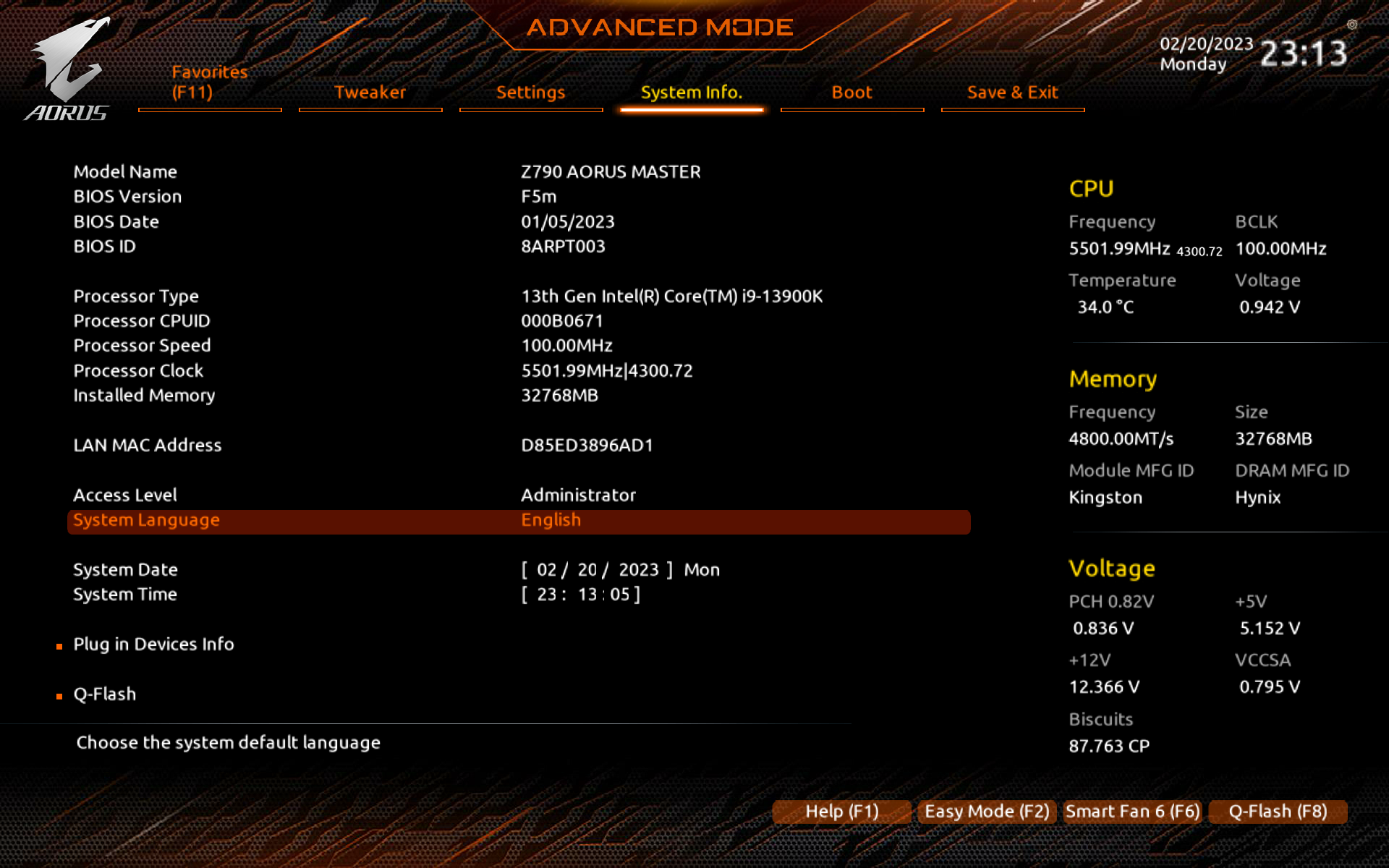
Task: Select the year field in System Date
Action: point(638,570)
